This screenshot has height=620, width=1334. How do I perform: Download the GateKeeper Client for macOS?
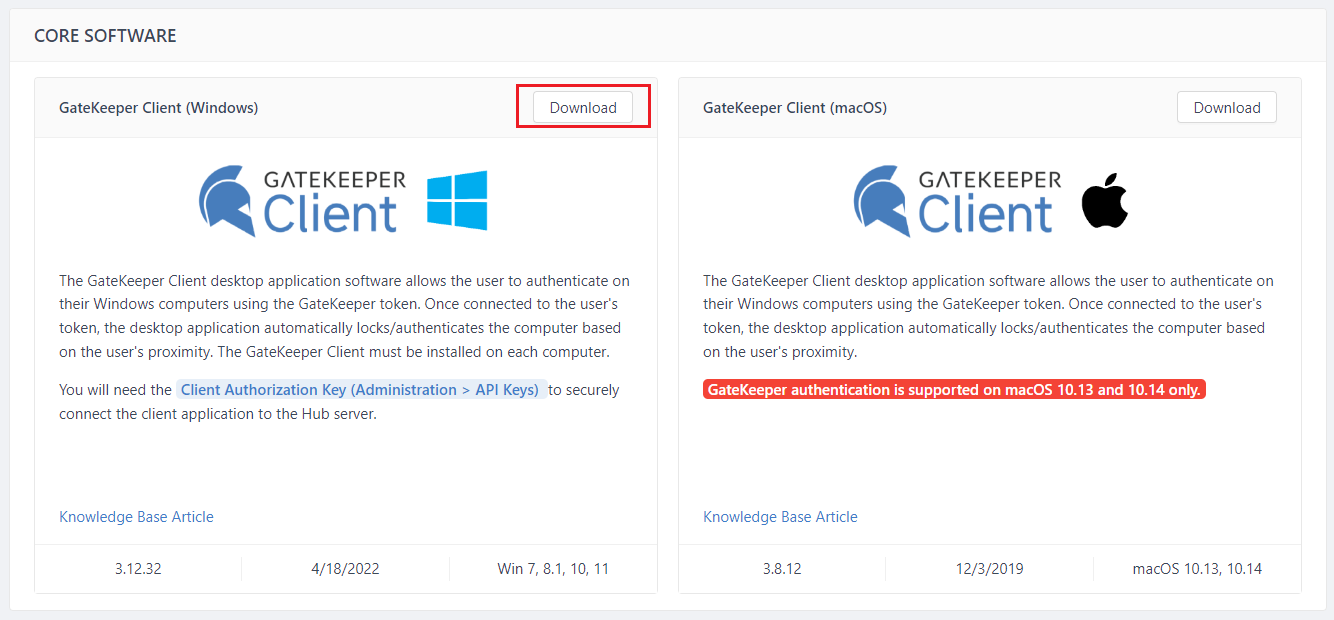1226,107
